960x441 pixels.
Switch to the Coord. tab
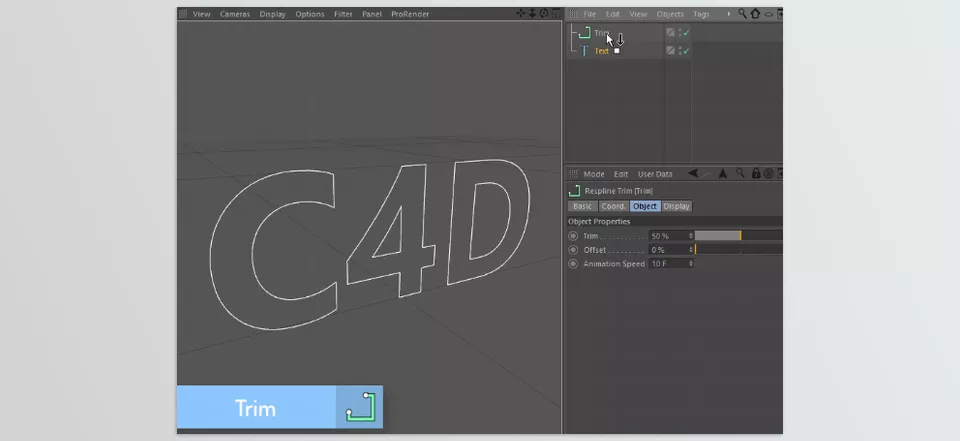613,206
